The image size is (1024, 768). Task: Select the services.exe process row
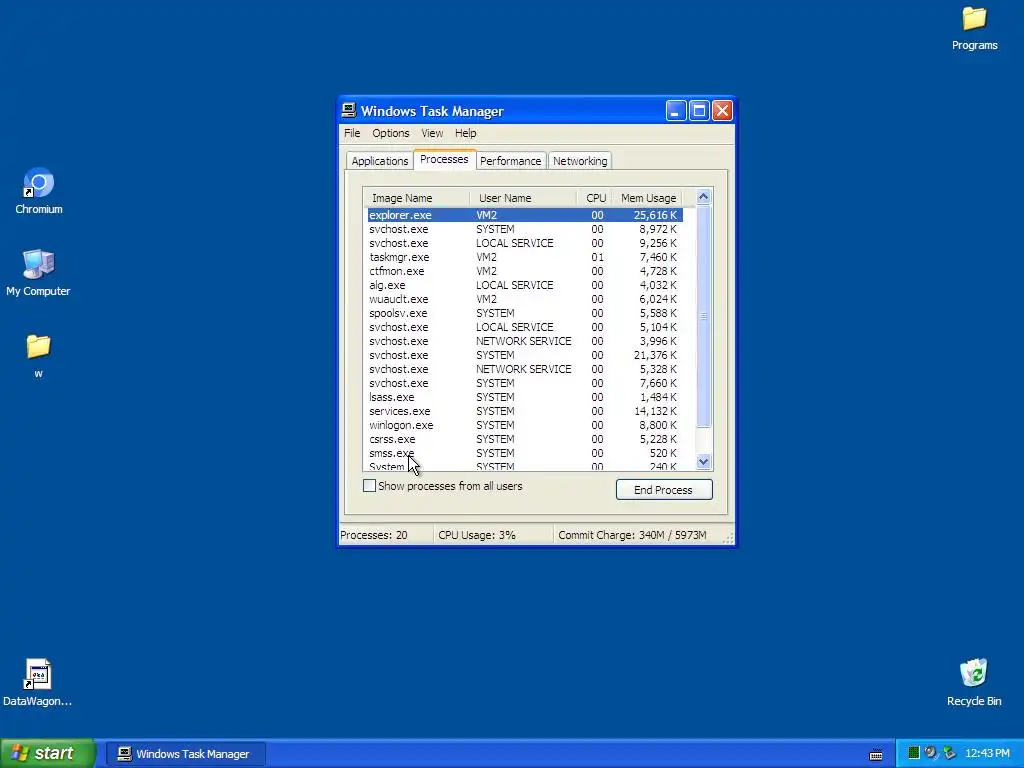[524, 411]
